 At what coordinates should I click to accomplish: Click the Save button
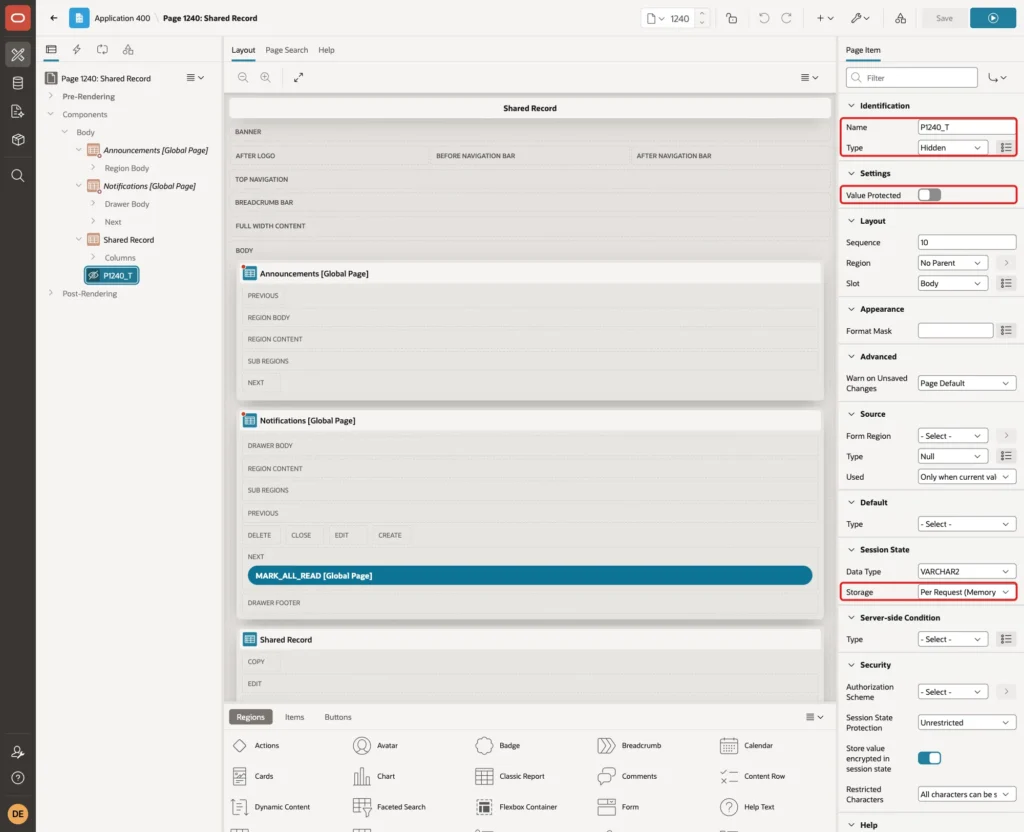(x=944, y=18)
